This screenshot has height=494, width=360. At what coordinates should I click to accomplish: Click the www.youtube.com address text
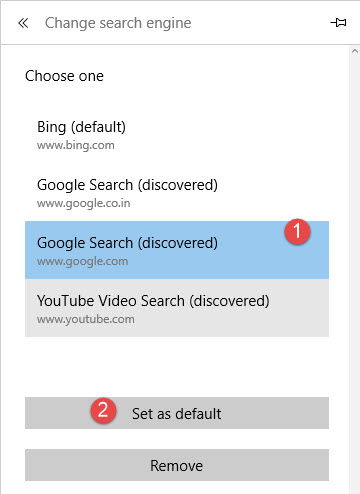point(86,319)
